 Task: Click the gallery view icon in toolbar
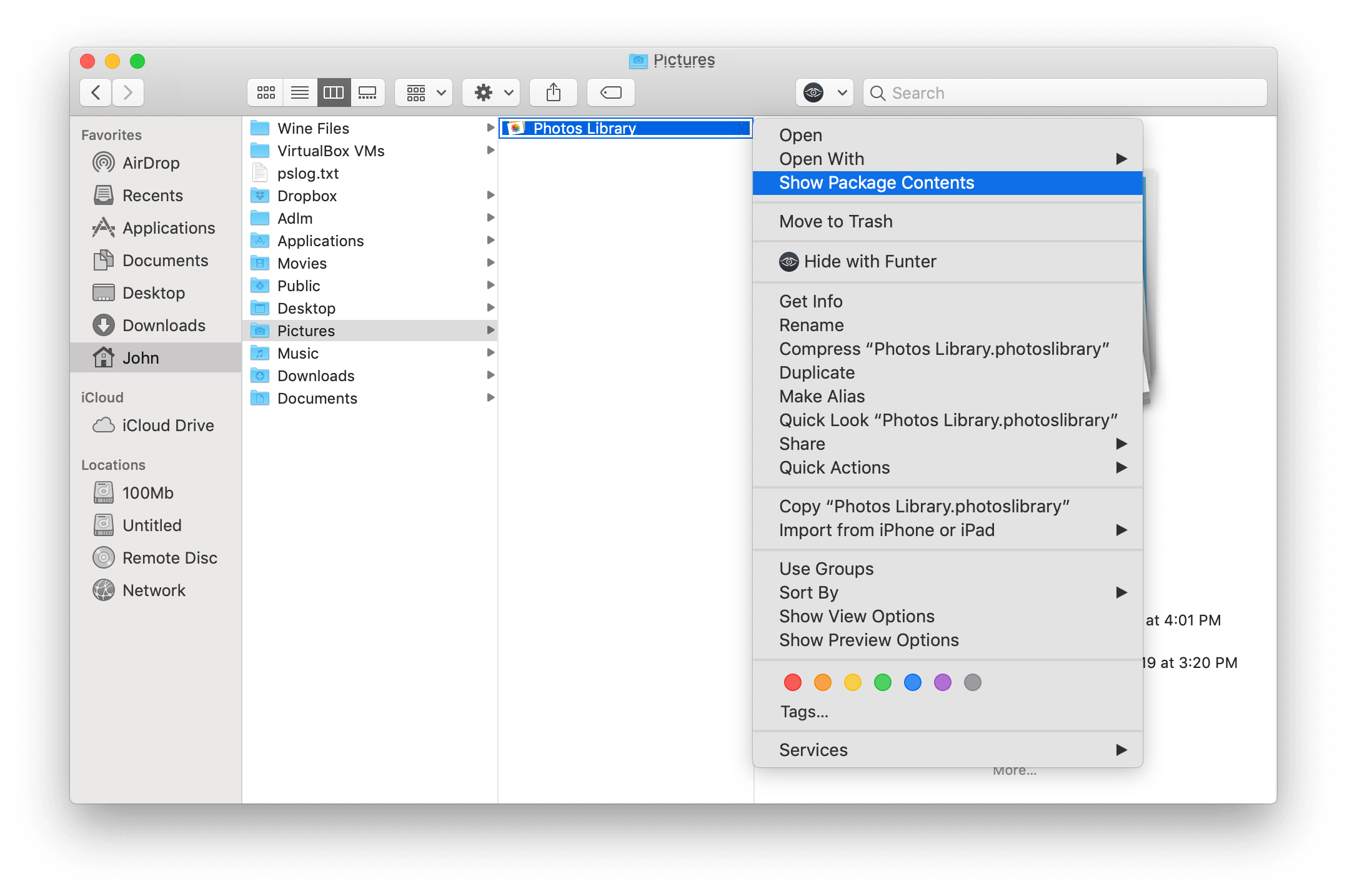[369, 91]
